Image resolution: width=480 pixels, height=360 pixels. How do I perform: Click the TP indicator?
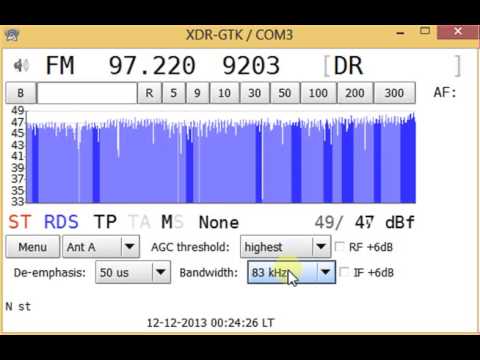[105, 222]
